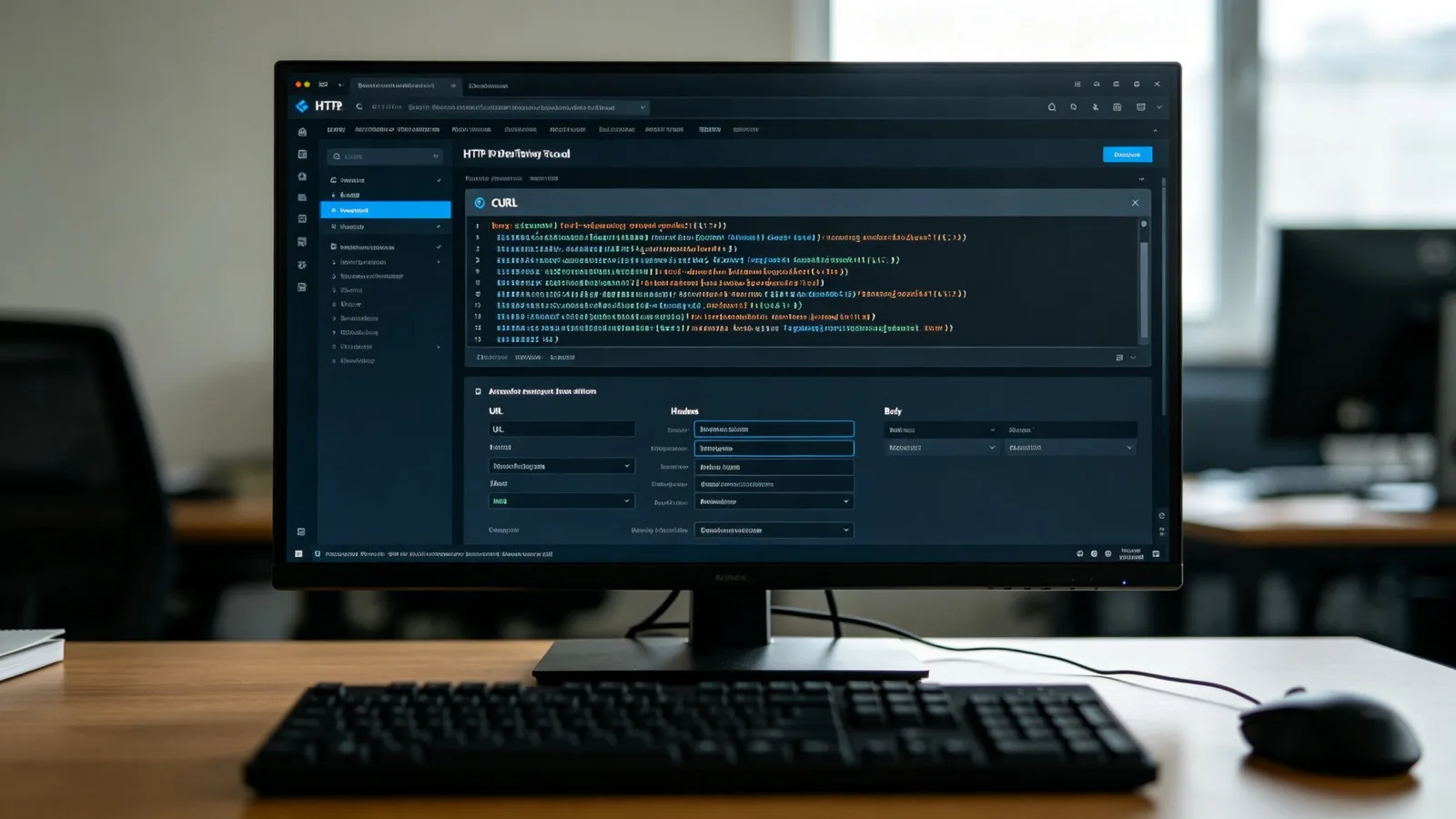Click the magnifier icon in sidebar search box

pyautogui.click(x=337, y=157)
